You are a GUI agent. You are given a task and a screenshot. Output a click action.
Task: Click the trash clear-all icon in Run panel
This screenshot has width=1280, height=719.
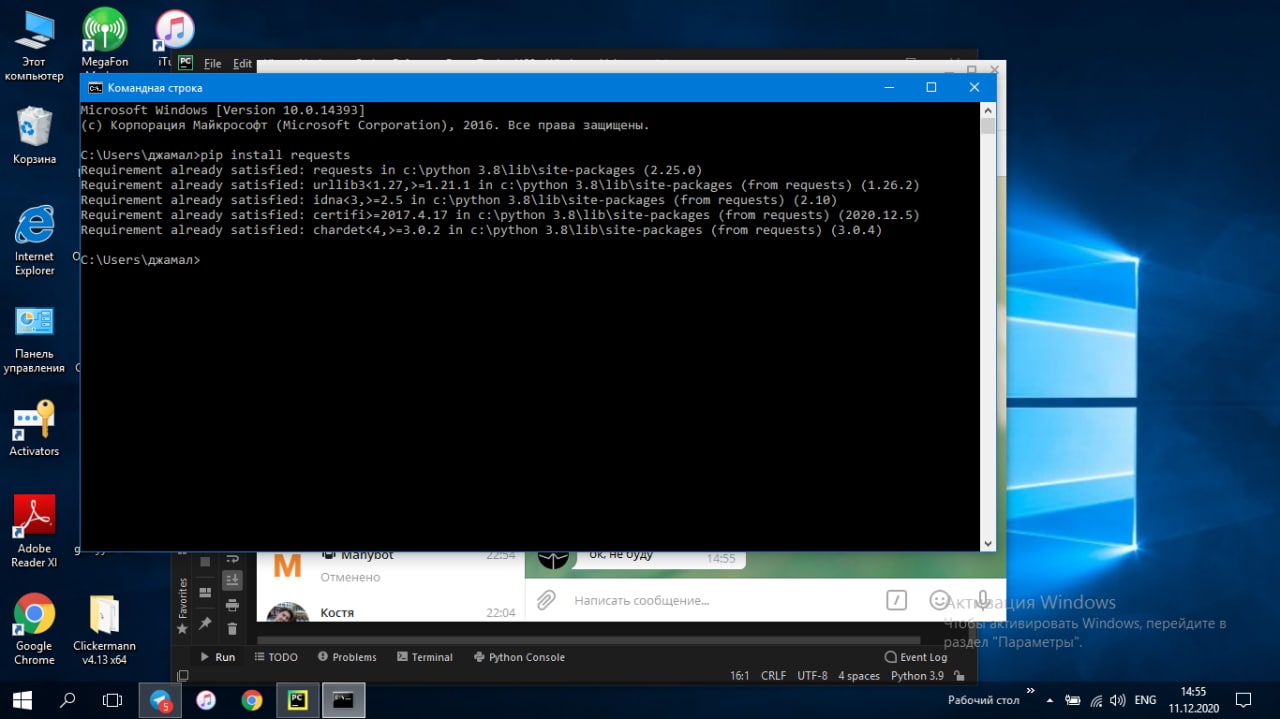pos(232,629)
